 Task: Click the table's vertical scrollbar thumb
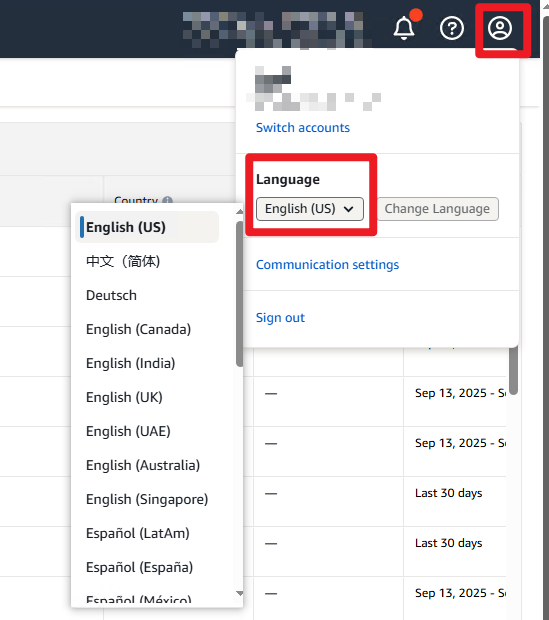[x=513, y=370]
